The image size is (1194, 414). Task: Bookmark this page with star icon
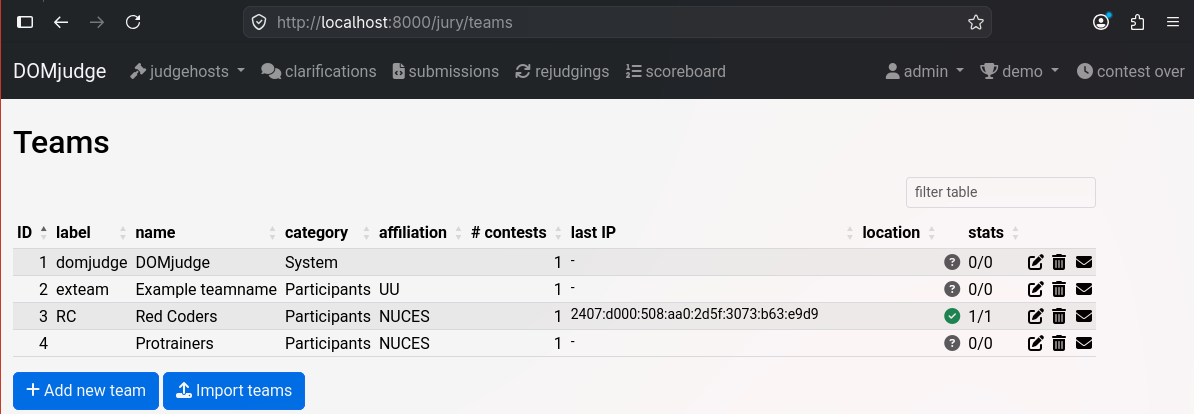(975, 22)
